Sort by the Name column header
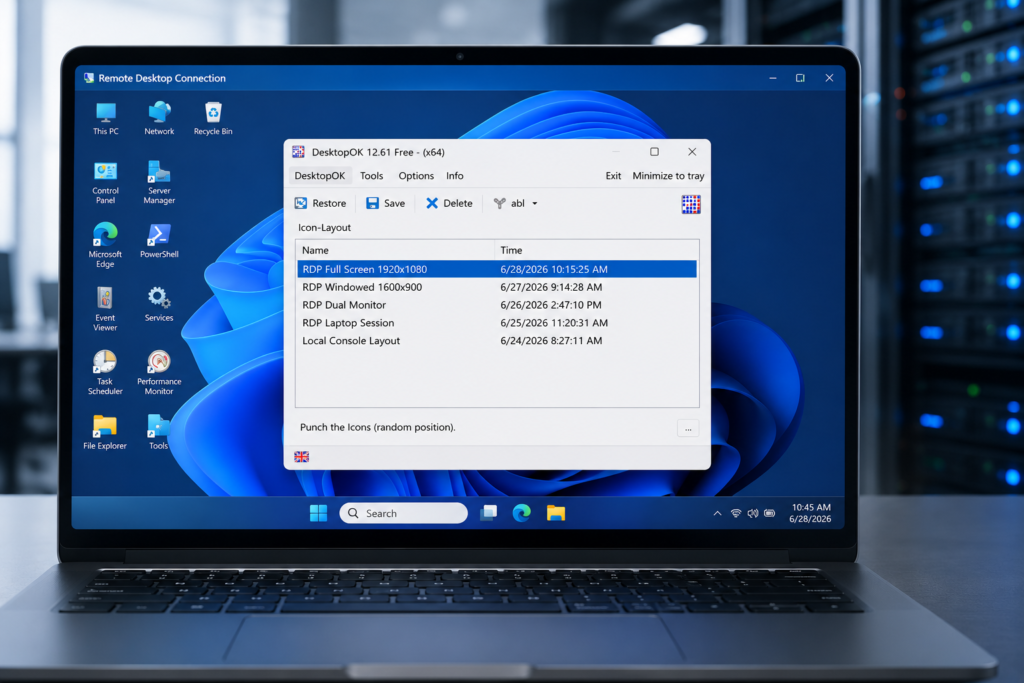 click(395, 250)
